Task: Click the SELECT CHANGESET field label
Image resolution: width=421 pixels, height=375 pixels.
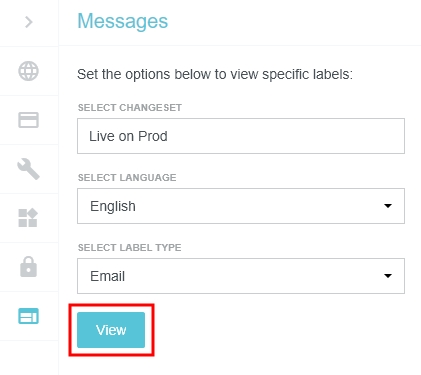Action: (x=130, y=108)
